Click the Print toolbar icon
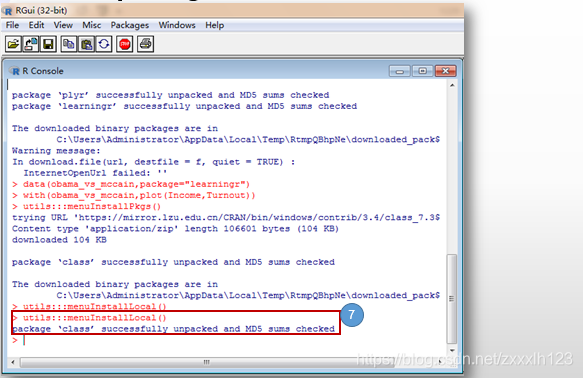This screenshot has height=378, width=583. pos(145,44)
